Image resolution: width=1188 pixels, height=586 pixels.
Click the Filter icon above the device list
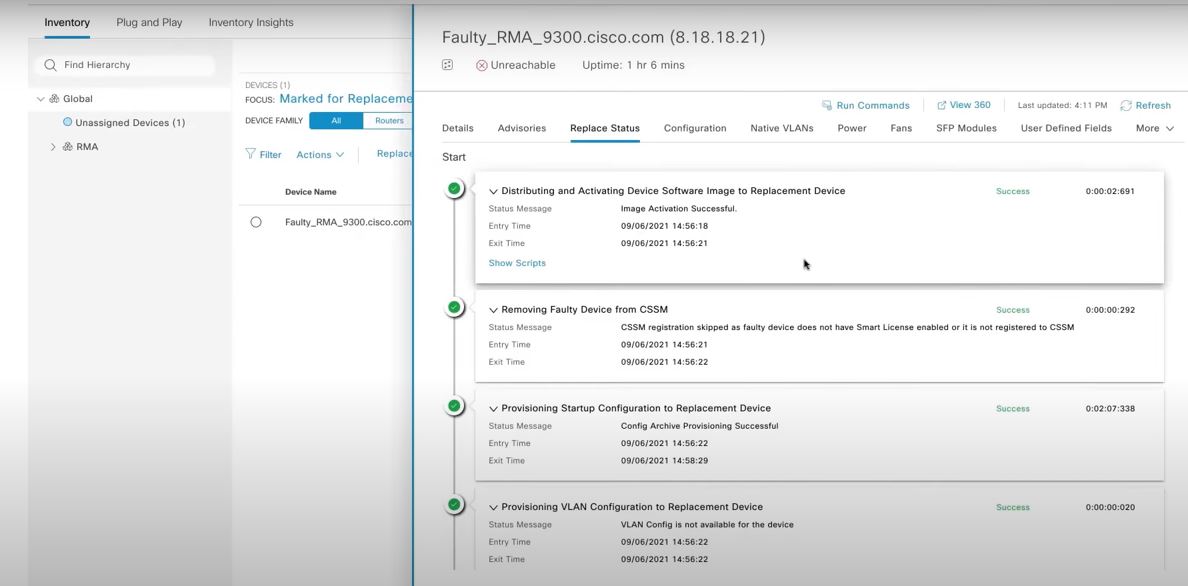[x=248, y=154]
